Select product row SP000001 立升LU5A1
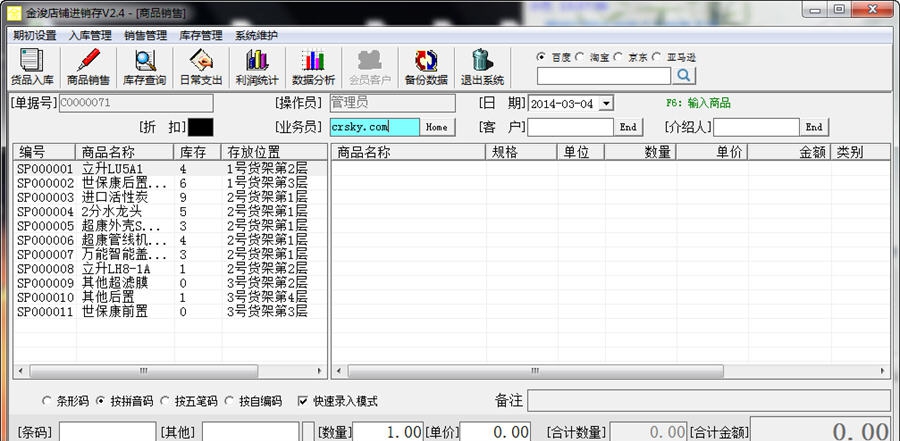 click(x=170, y=169)
